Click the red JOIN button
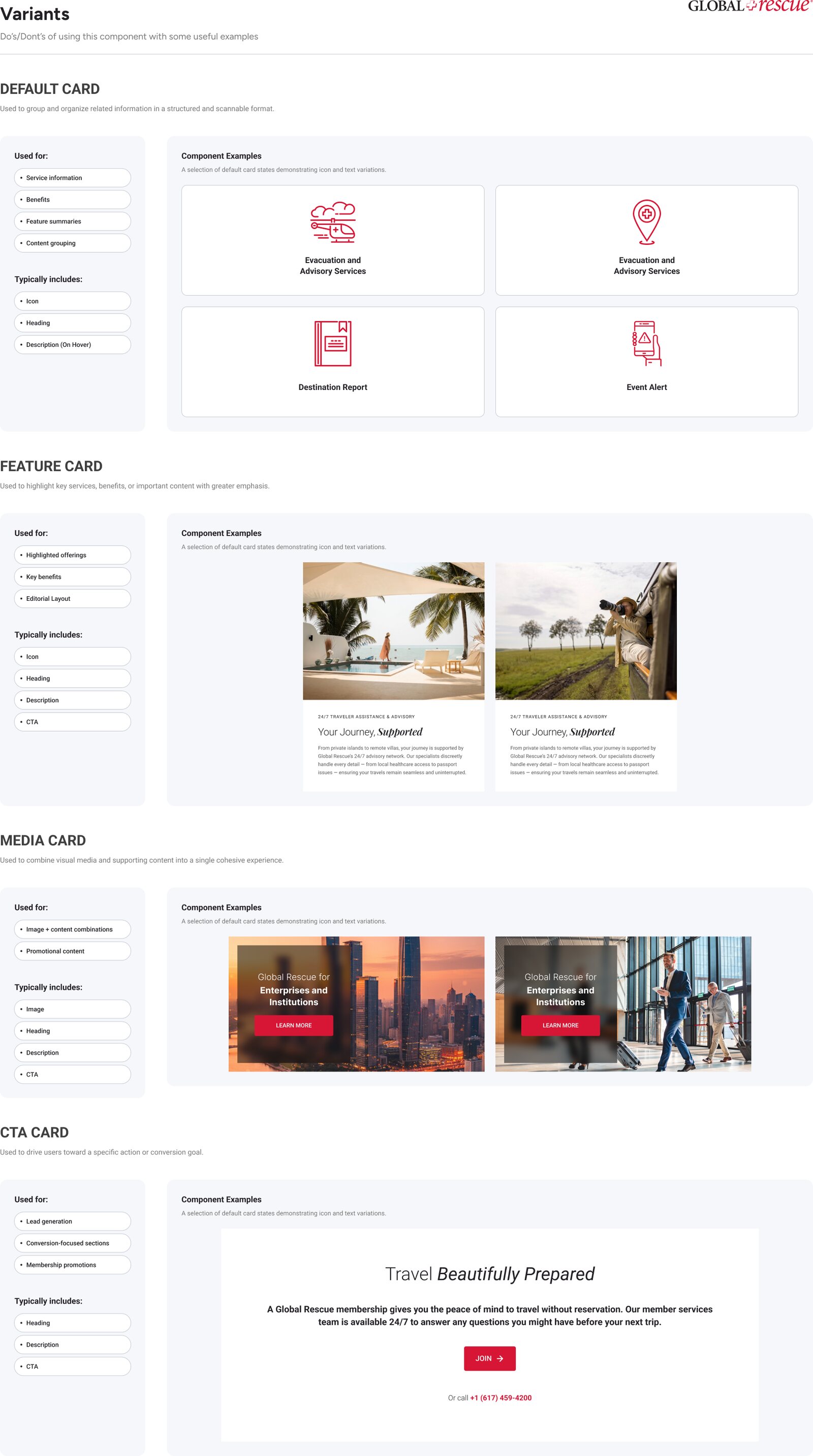 tap(490, 1358)
